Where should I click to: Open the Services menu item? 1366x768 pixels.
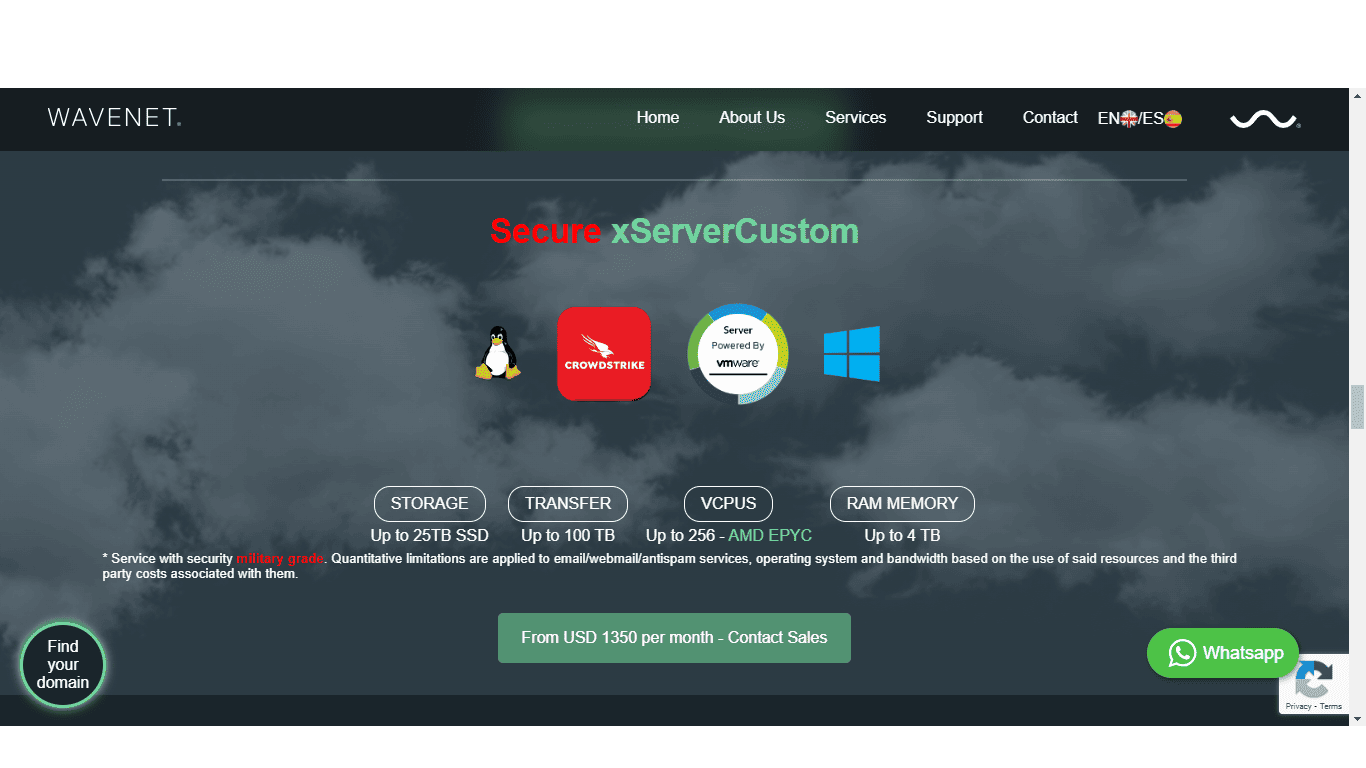[855, 118]
